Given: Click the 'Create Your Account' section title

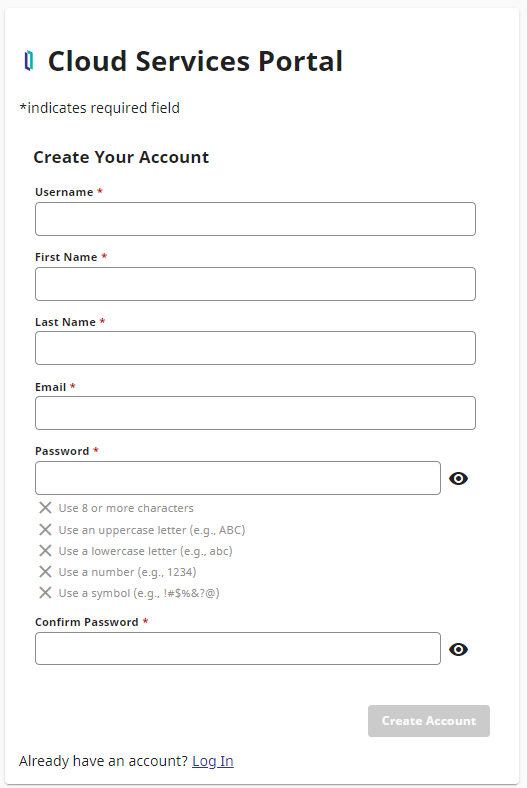Looking at the screenshot, I should point(121,157).
